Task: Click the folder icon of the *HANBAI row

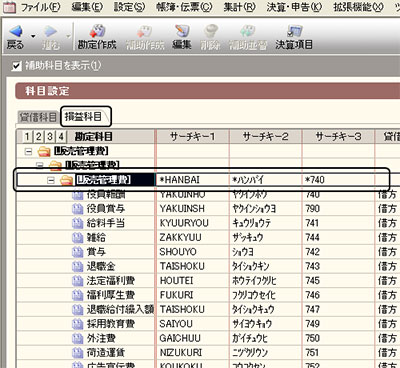Action: coord(67,180)
